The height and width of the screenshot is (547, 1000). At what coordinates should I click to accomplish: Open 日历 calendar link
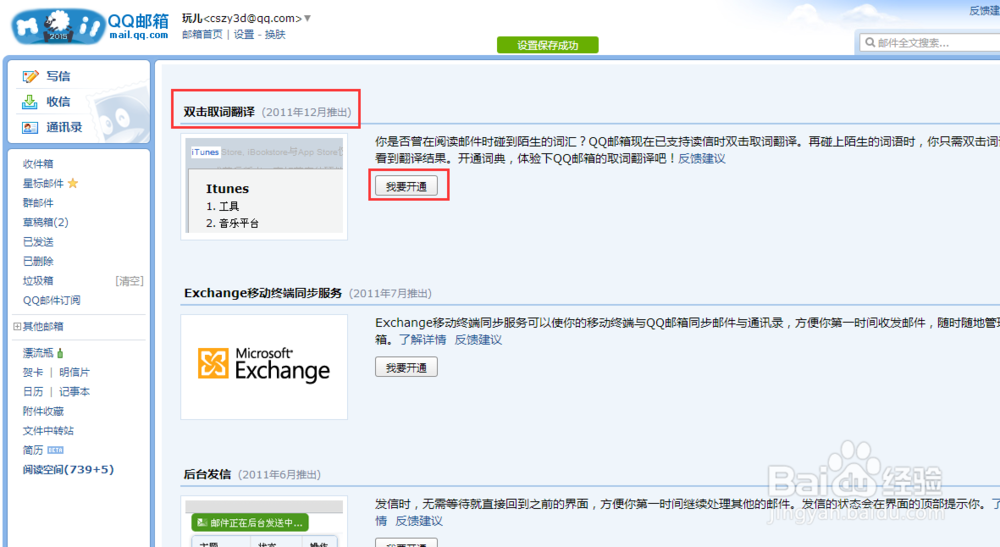tap(33, 392)
